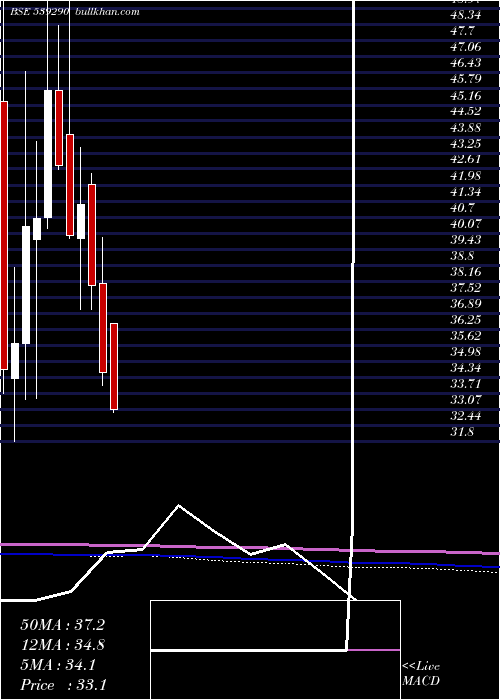The width and height of the screenshot is (500, 700).
Task: Select the 43.25 price axis label
Action: pos(466,144)
